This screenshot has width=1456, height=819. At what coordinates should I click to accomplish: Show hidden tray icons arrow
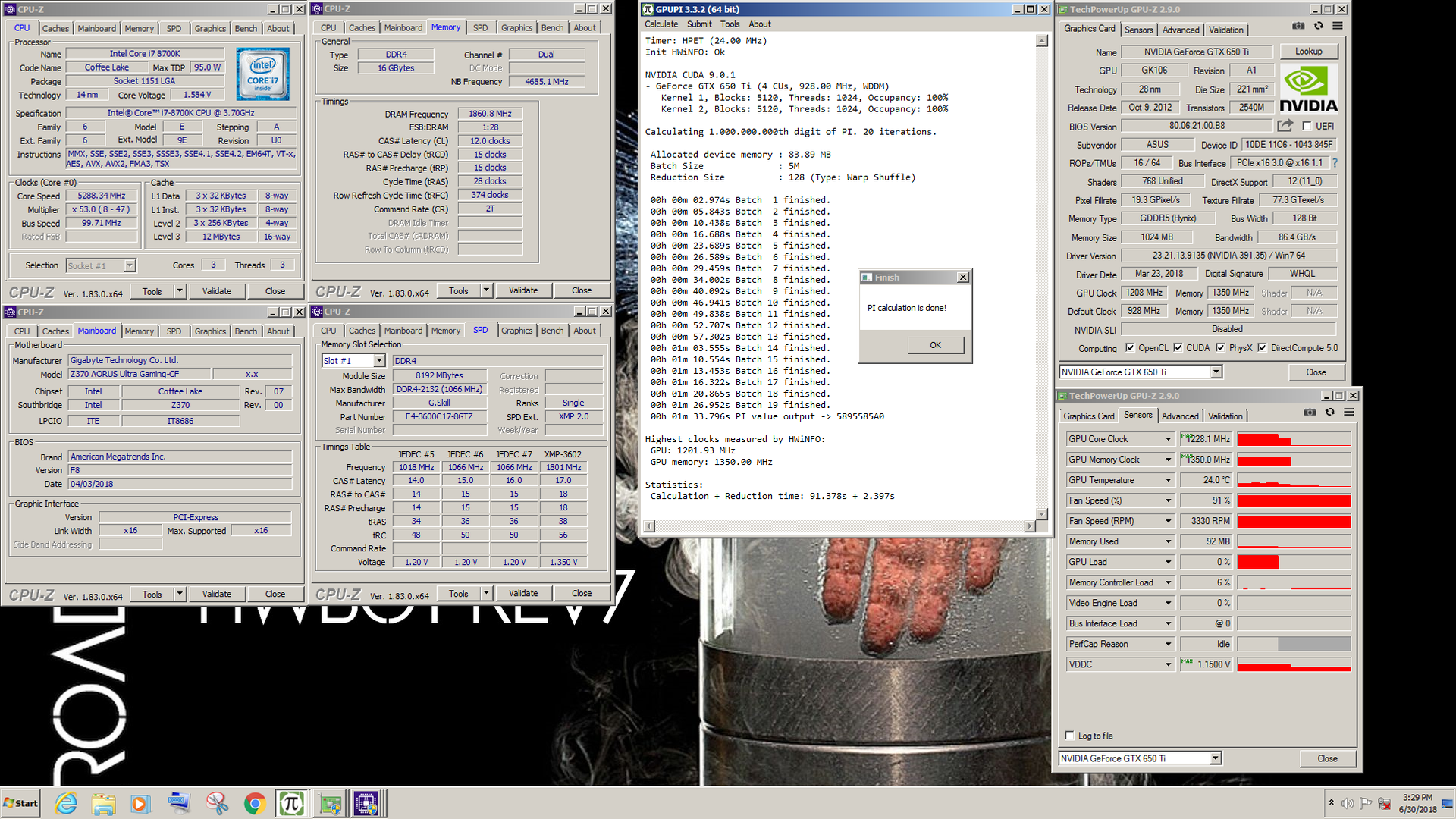tap(1331, 803)
